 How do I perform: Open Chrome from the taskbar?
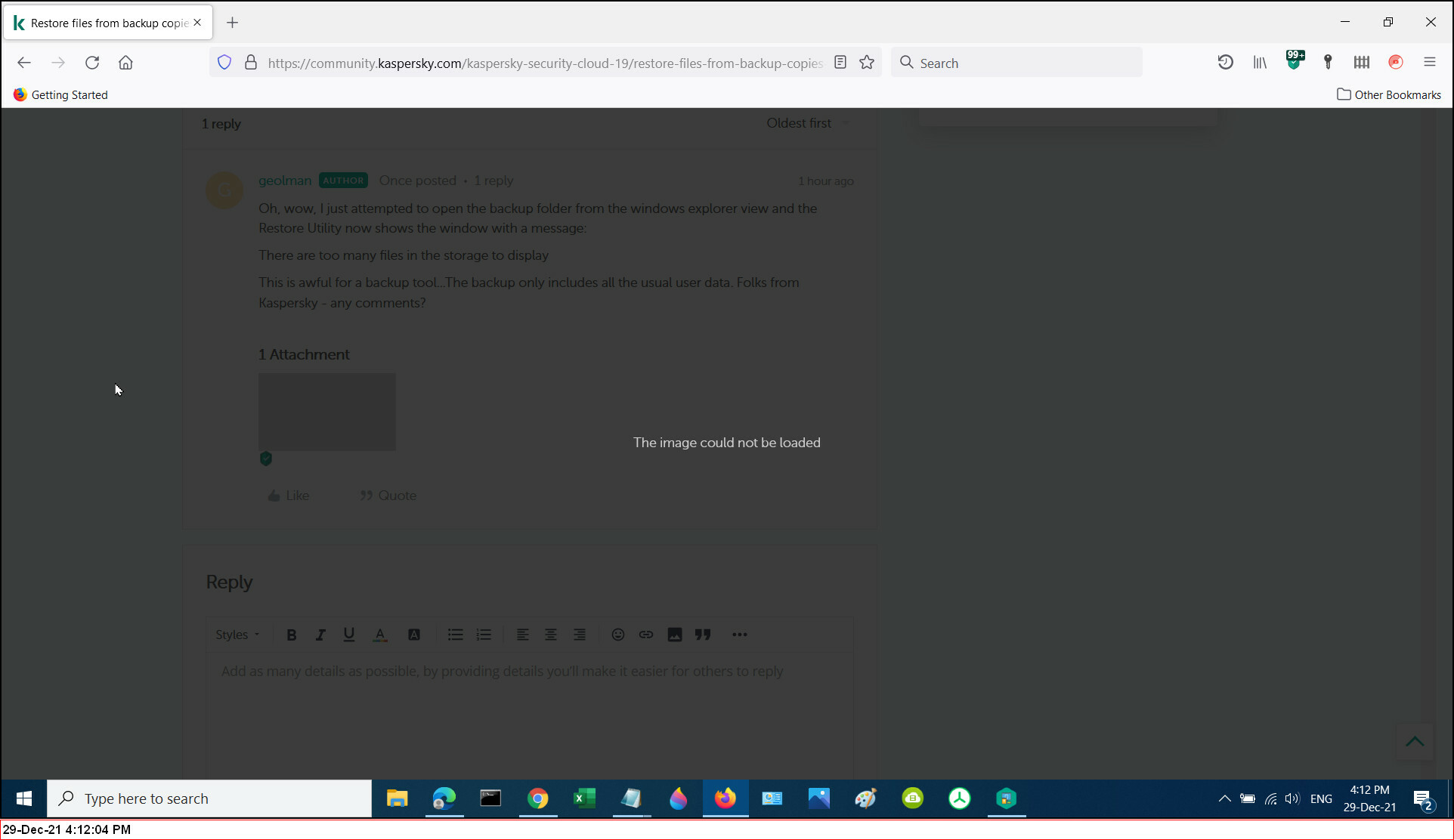pos(537,798)
